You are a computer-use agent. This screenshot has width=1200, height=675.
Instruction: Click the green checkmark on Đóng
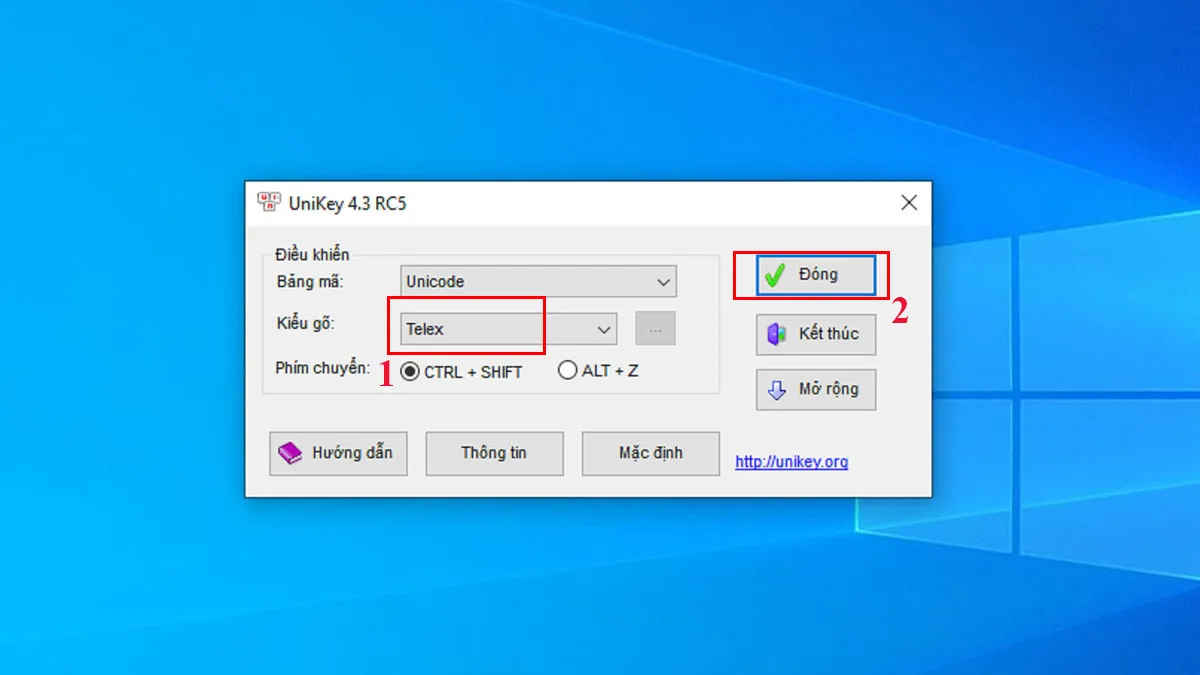[773, 275]
